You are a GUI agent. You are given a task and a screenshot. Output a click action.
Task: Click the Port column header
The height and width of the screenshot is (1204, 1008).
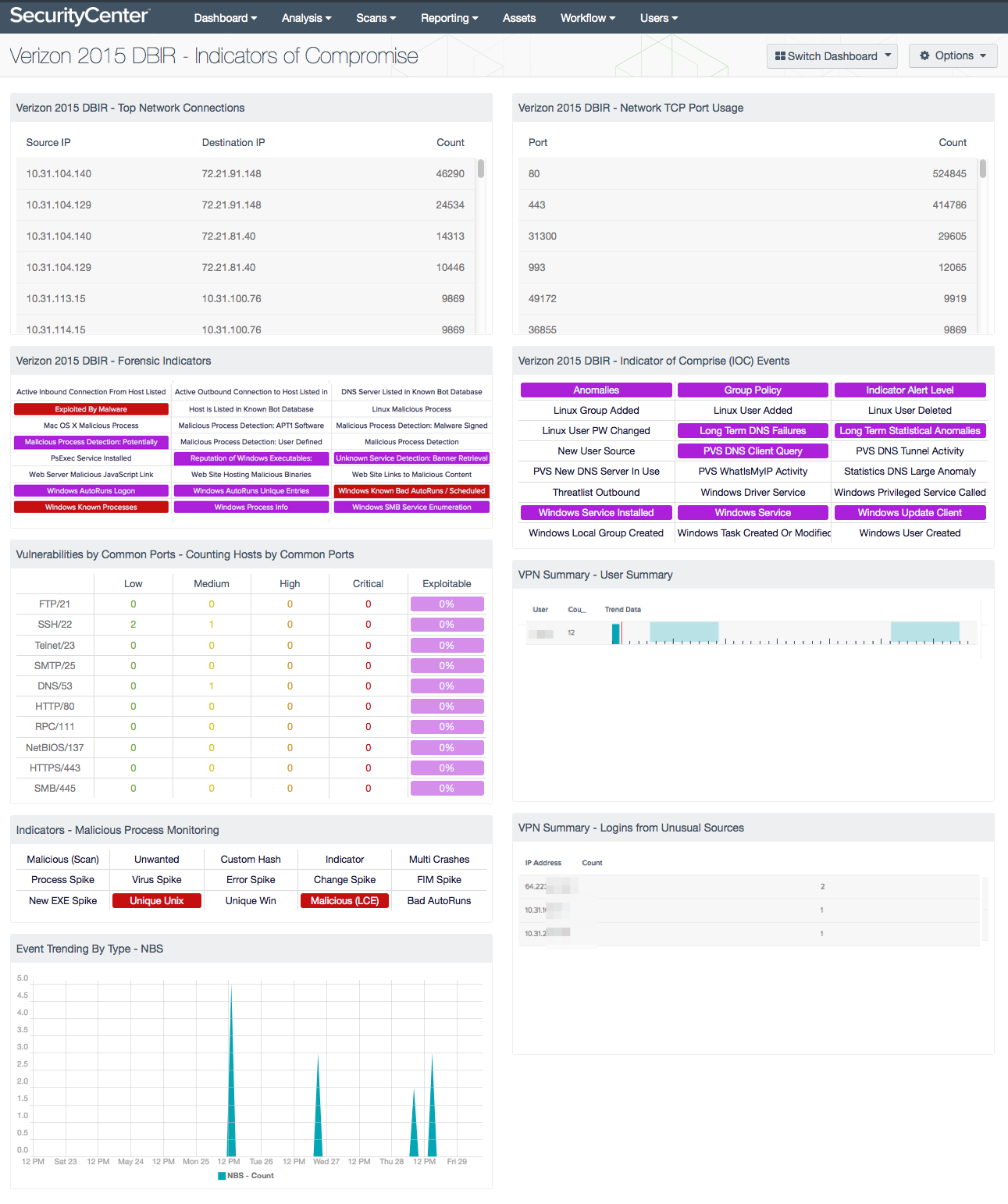(538, 143)
